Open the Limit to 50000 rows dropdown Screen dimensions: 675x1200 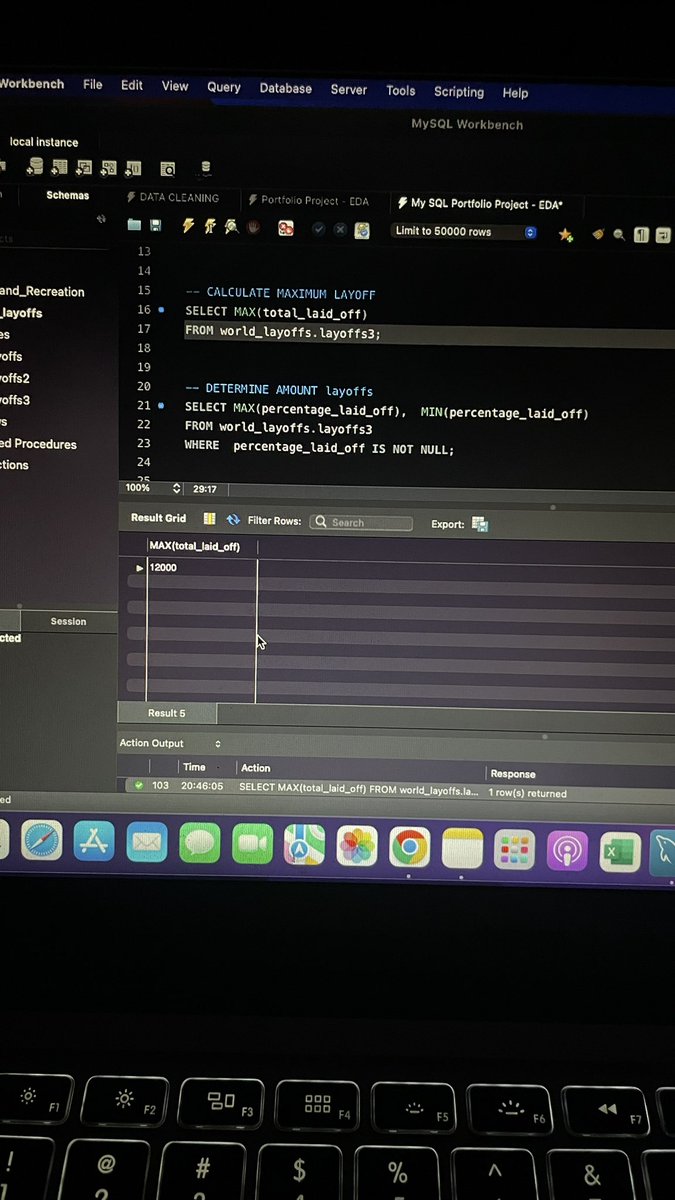click(x=465, y=231)
